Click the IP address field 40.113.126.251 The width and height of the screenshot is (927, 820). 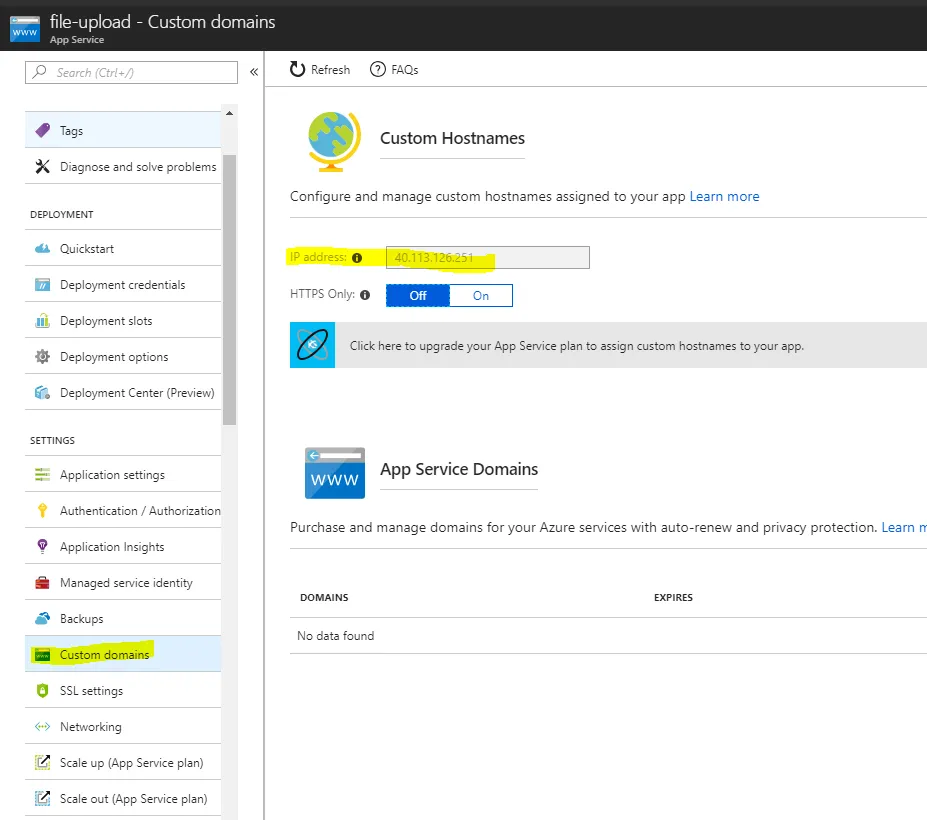(488, 258)
